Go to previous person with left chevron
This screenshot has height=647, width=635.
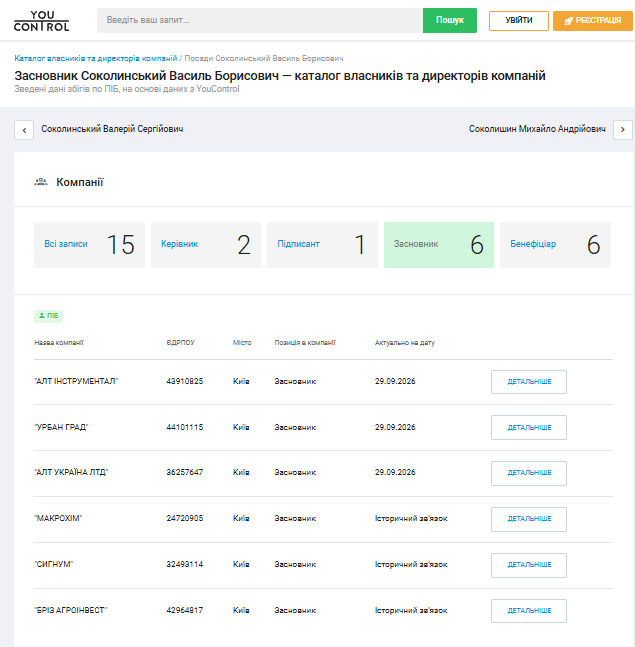[24, 130]
